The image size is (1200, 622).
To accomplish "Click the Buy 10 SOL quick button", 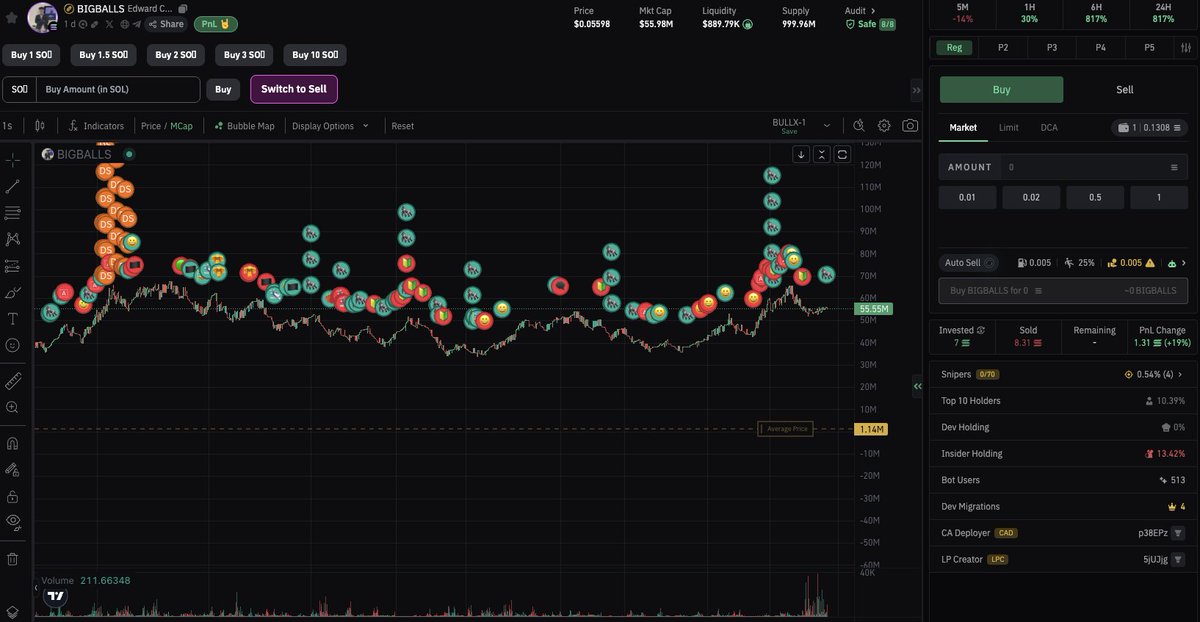I will 315,55.
